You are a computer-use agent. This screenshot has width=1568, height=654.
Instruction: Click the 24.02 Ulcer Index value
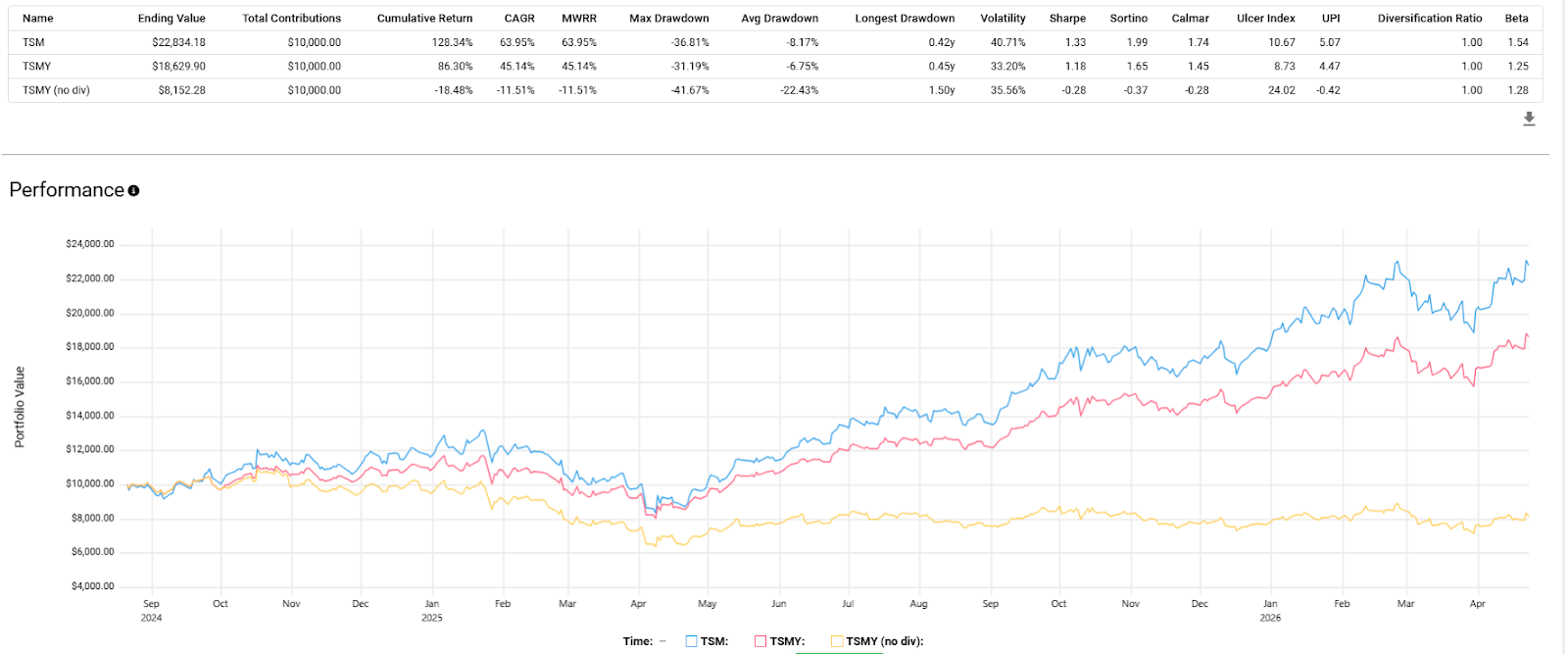click(x=1282, y=90)
